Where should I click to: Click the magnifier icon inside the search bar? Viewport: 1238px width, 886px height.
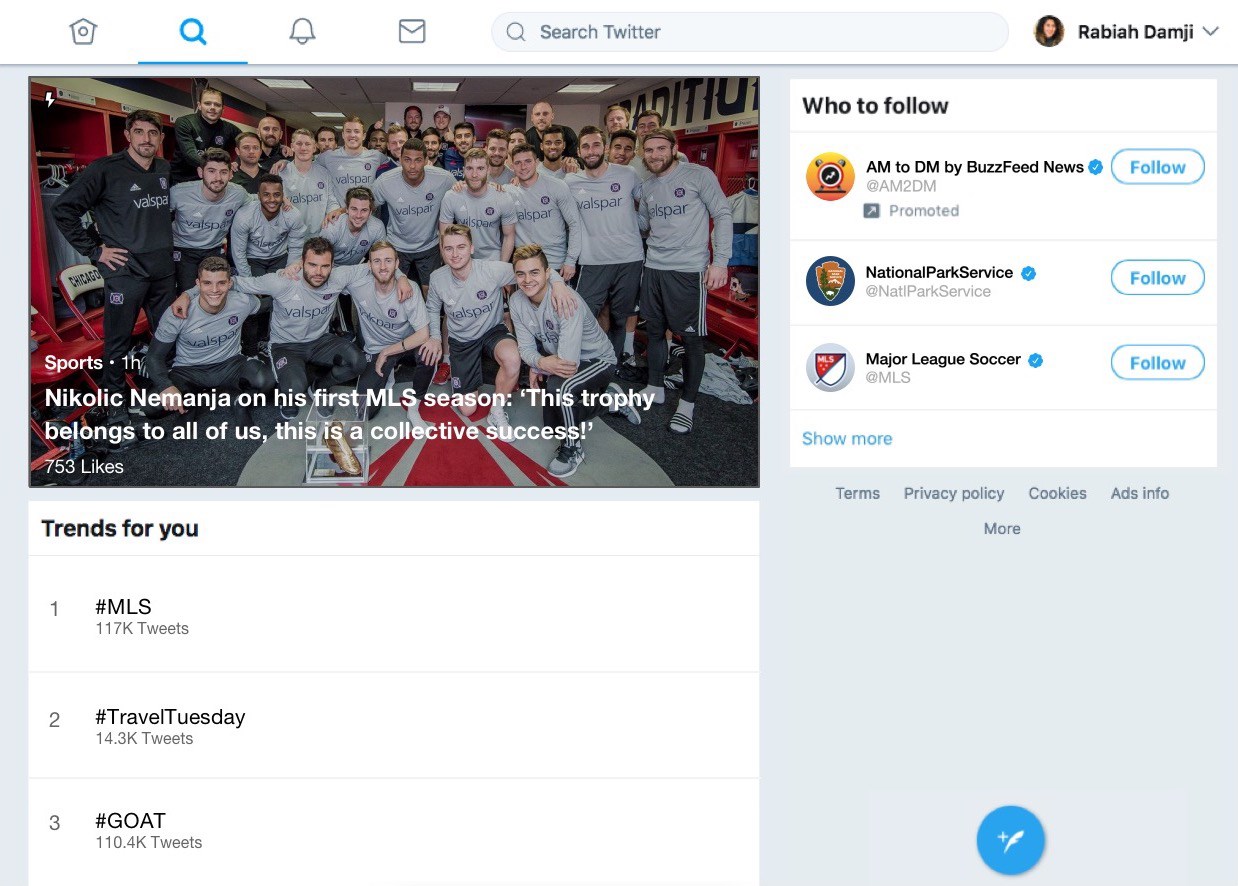[515, 32]
